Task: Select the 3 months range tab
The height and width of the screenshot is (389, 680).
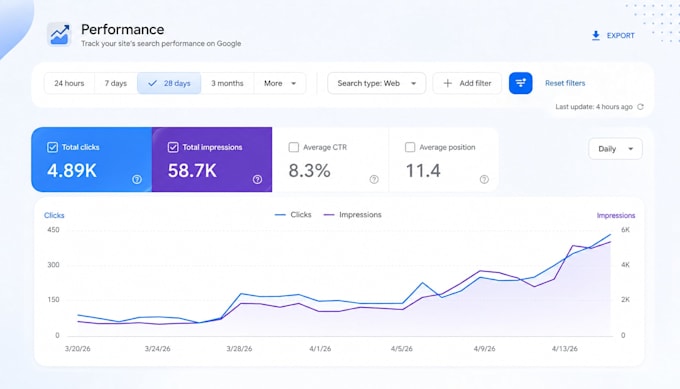Action: point(227,83)
